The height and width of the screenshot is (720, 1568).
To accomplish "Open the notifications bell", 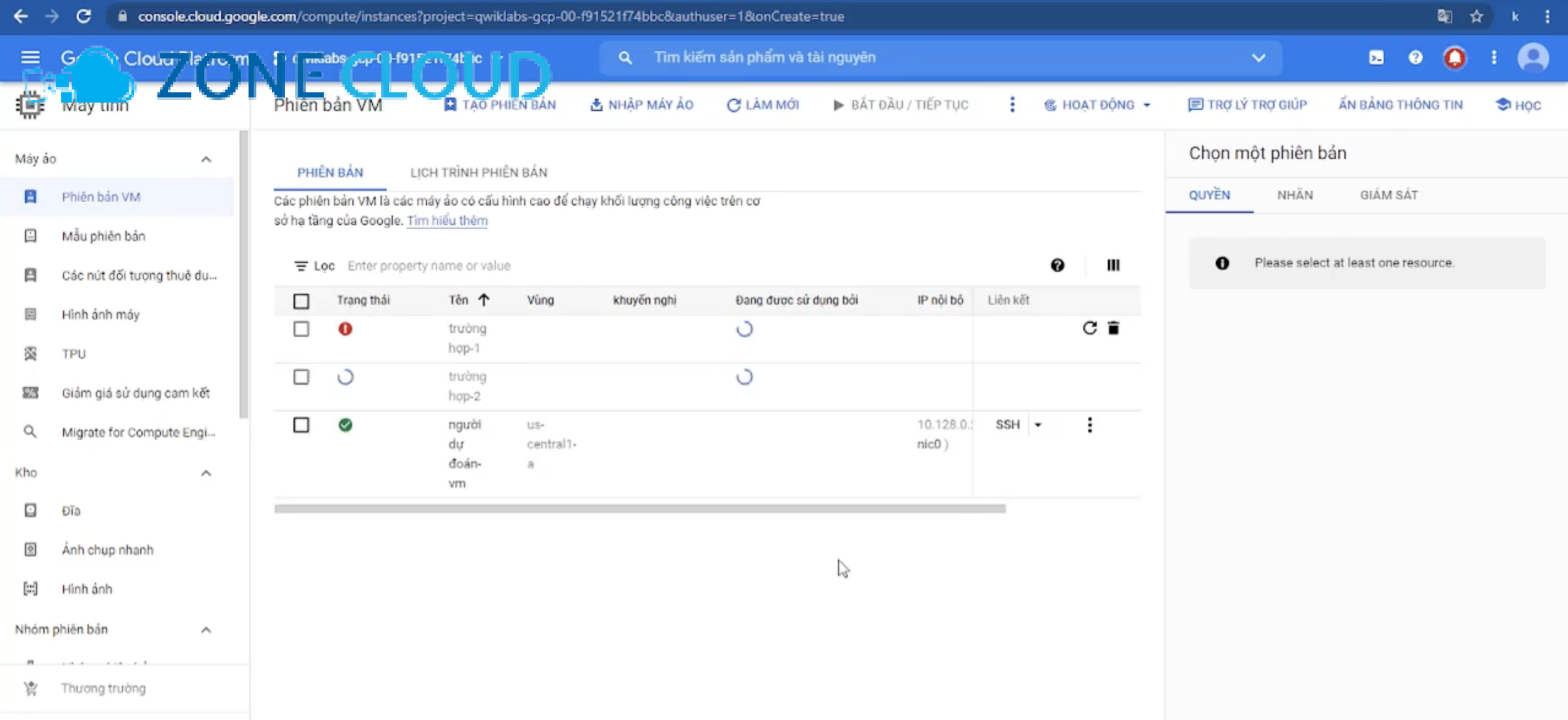I will 1455,58.
